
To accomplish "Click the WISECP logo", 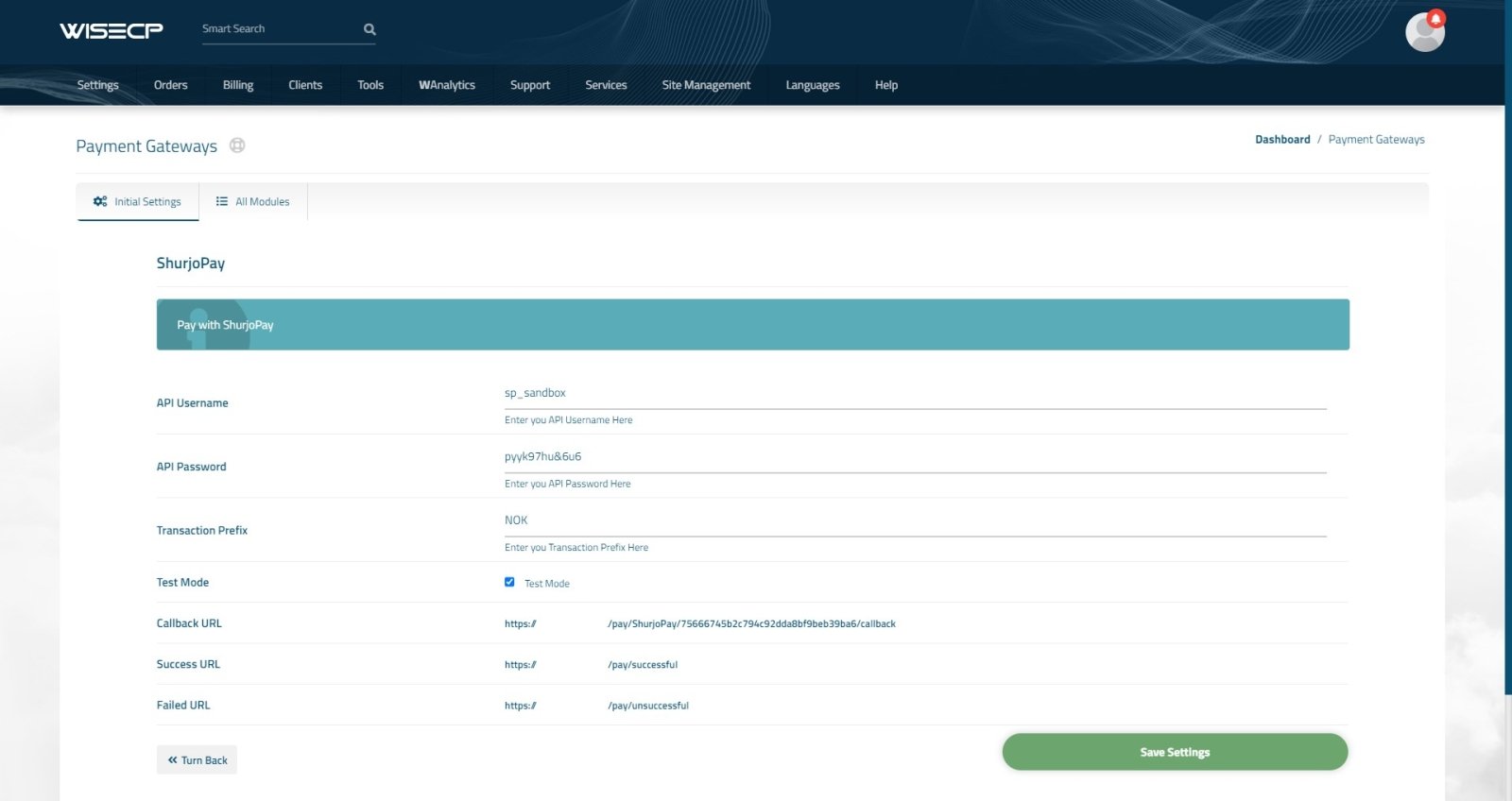I will pyautogui.click(x=111, y=30).
